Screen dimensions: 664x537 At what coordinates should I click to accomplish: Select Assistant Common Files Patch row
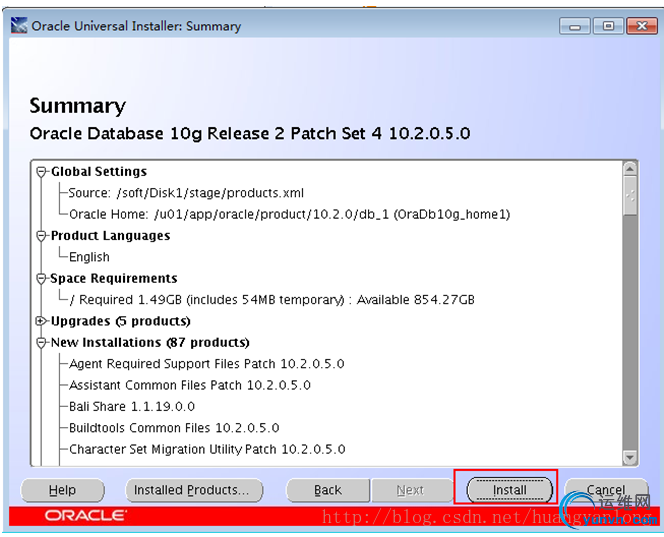[190, 385]
